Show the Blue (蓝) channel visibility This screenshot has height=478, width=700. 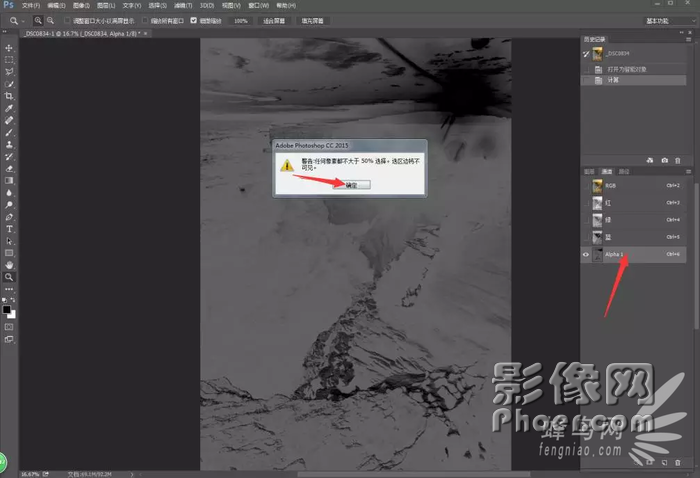(x=586, y=237)
